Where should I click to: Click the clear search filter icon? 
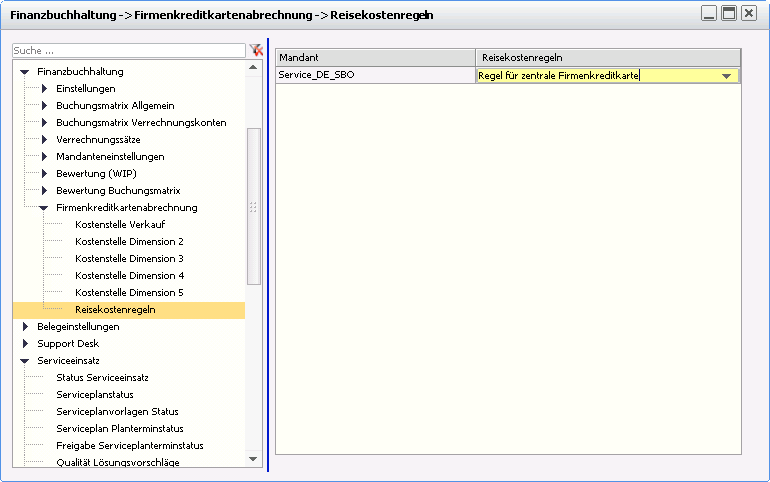coord(256,50)
